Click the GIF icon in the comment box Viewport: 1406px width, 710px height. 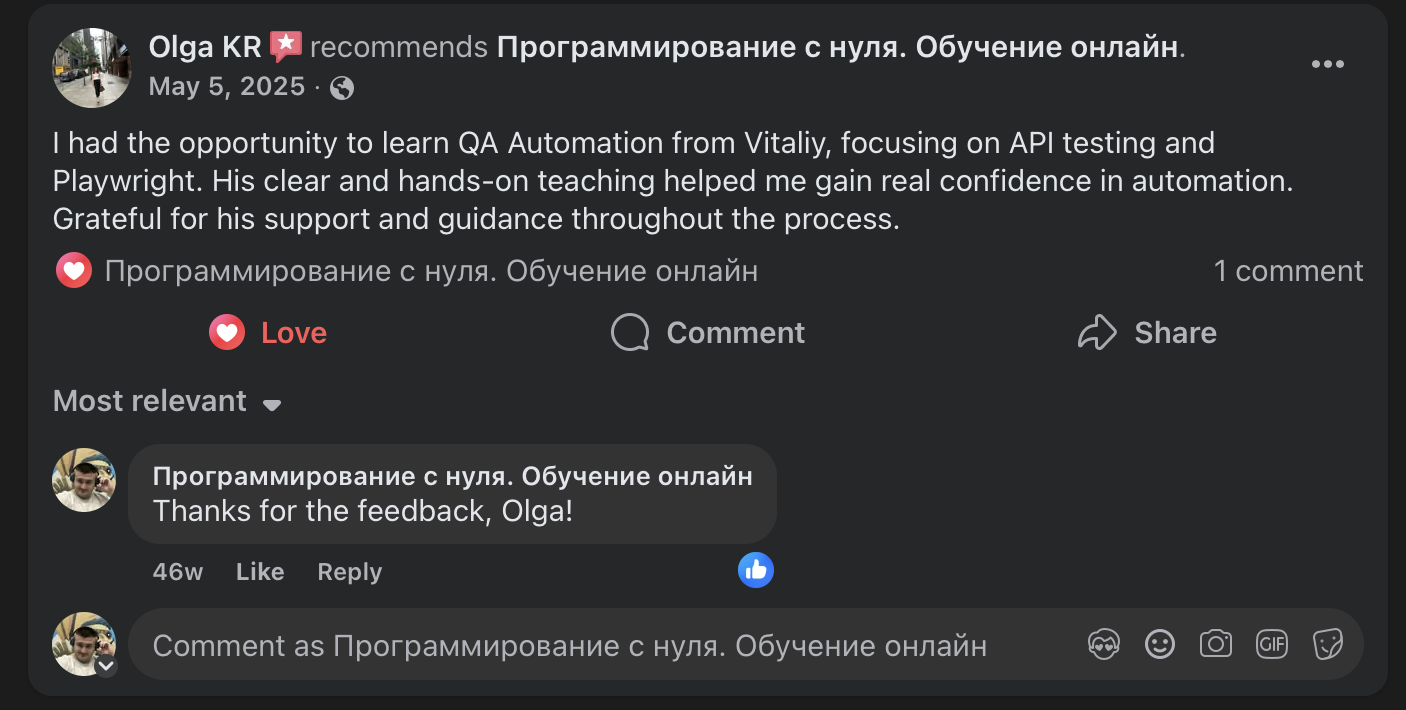(x=1271, y=644)
